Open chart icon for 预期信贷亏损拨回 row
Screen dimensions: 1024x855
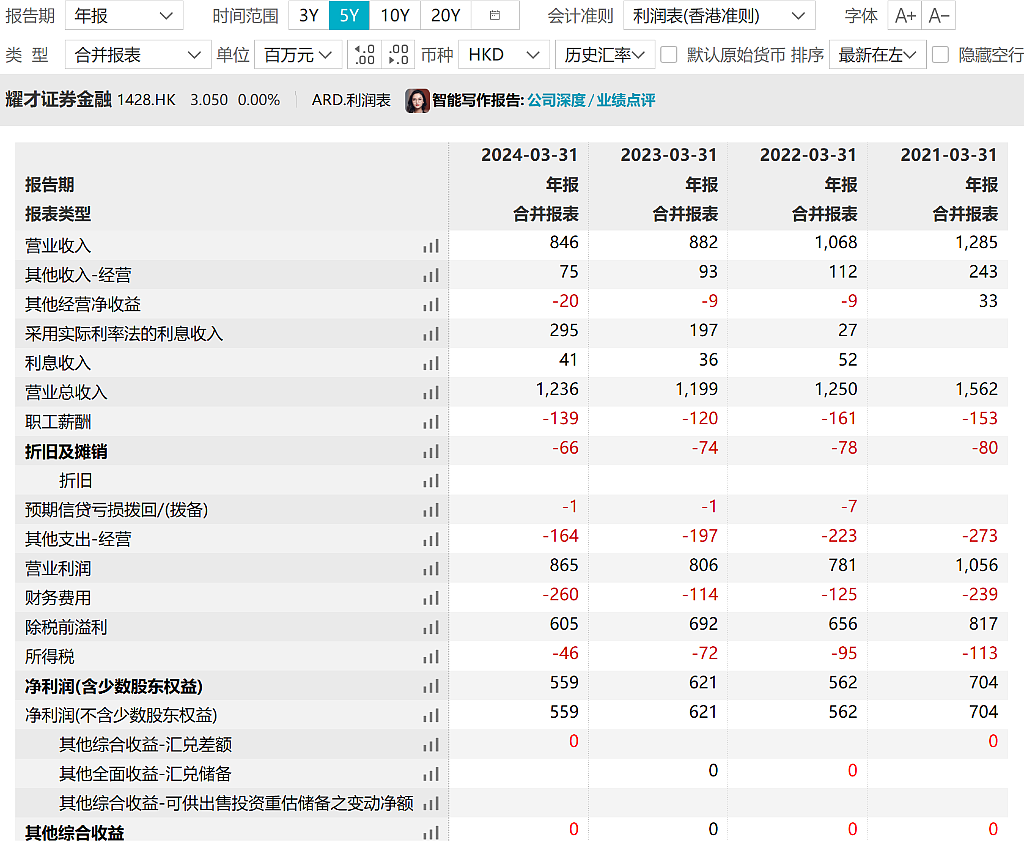pos(430,511)
